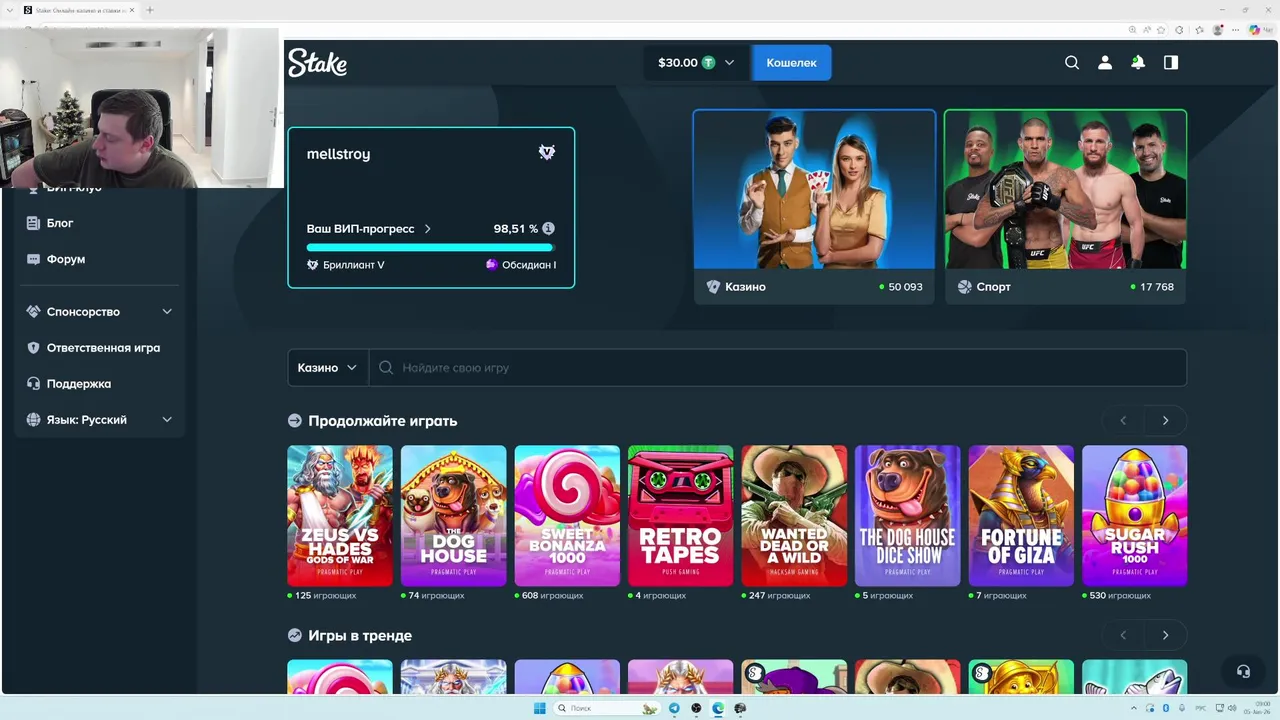The height and width of the screenshot is (720, 1280).
Task: Expand the Язык: Русский language chevron
Action: point(167,420)
